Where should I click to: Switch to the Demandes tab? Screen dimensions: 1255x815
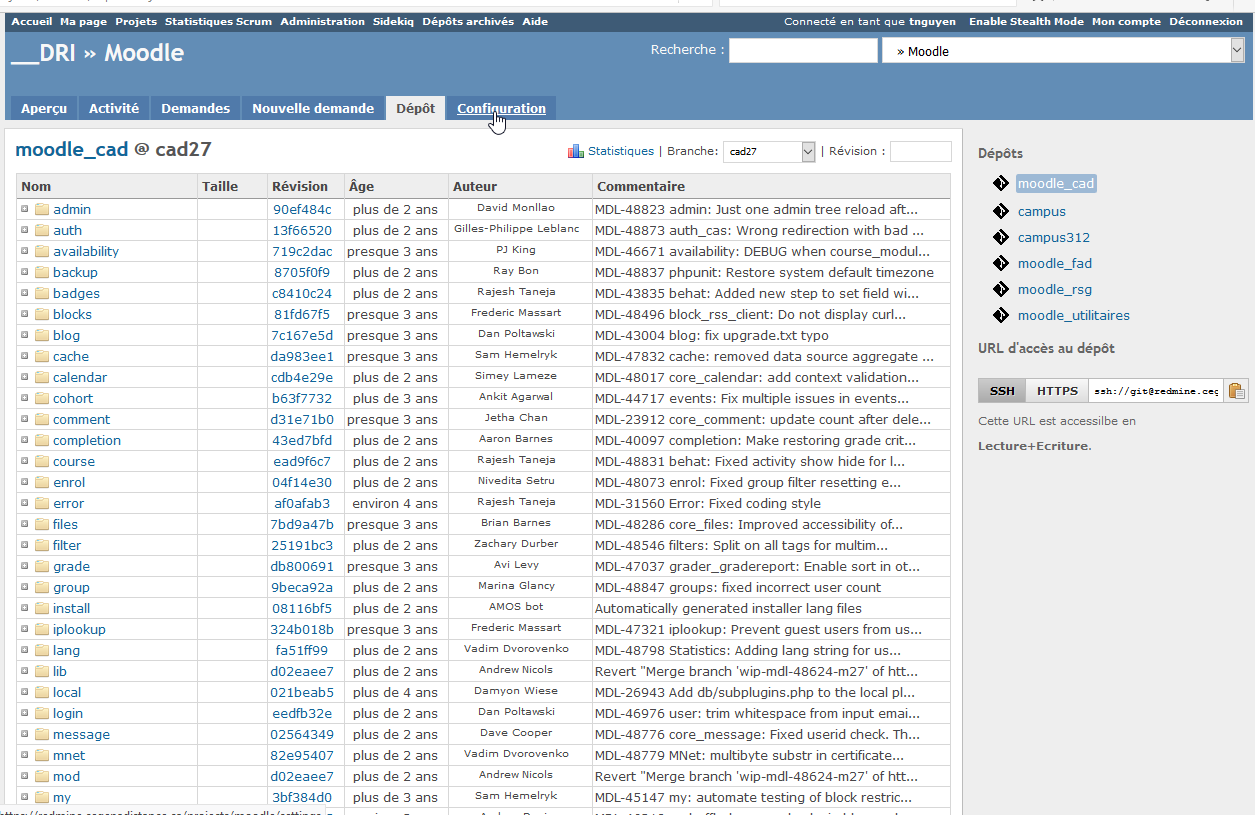pos(195,109)
